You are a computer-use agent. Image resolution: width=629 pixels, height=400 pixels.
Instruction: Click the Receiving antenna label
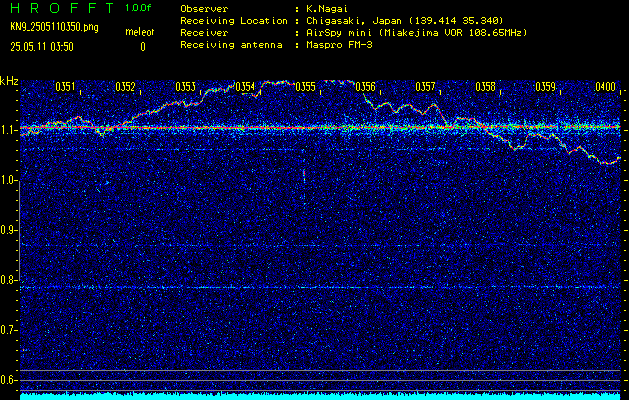tap(231, 45)
